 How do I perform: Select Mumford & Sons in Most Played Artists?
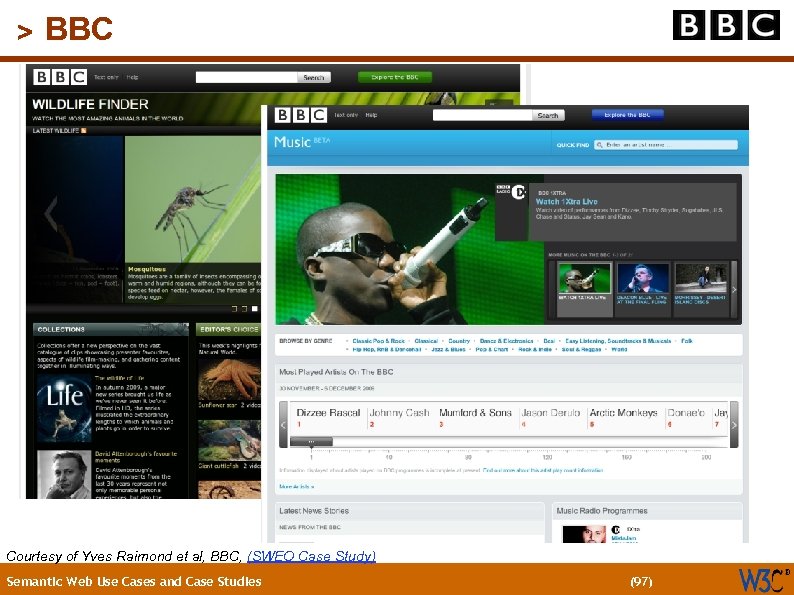click(x=475, y=413)
